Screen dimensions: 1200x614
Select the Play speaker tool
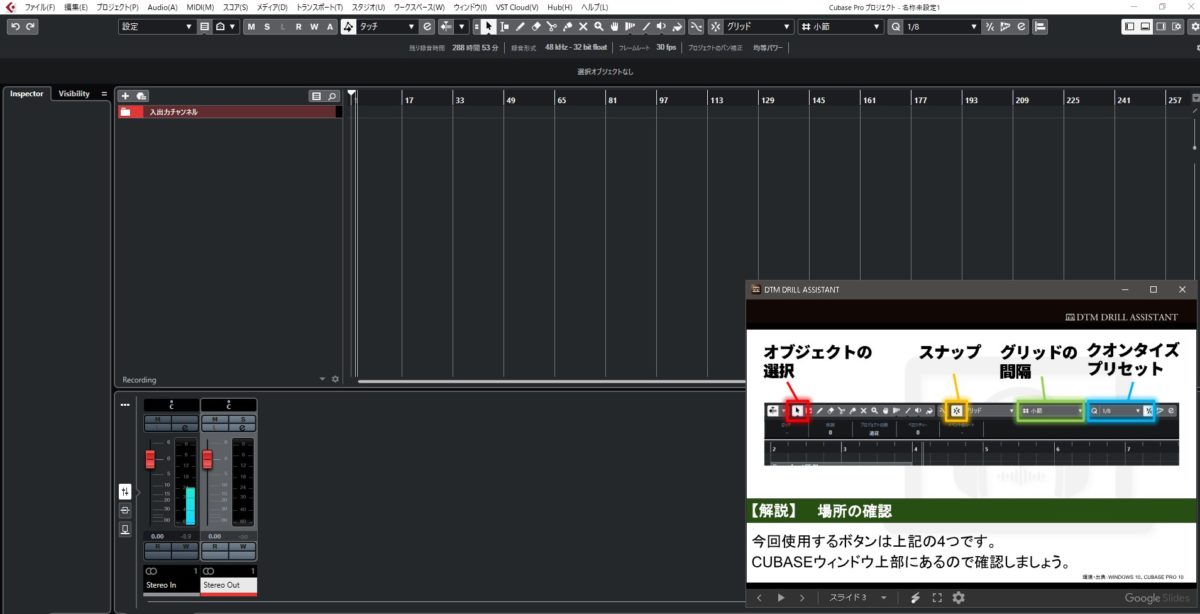click(x=661, y=27)
